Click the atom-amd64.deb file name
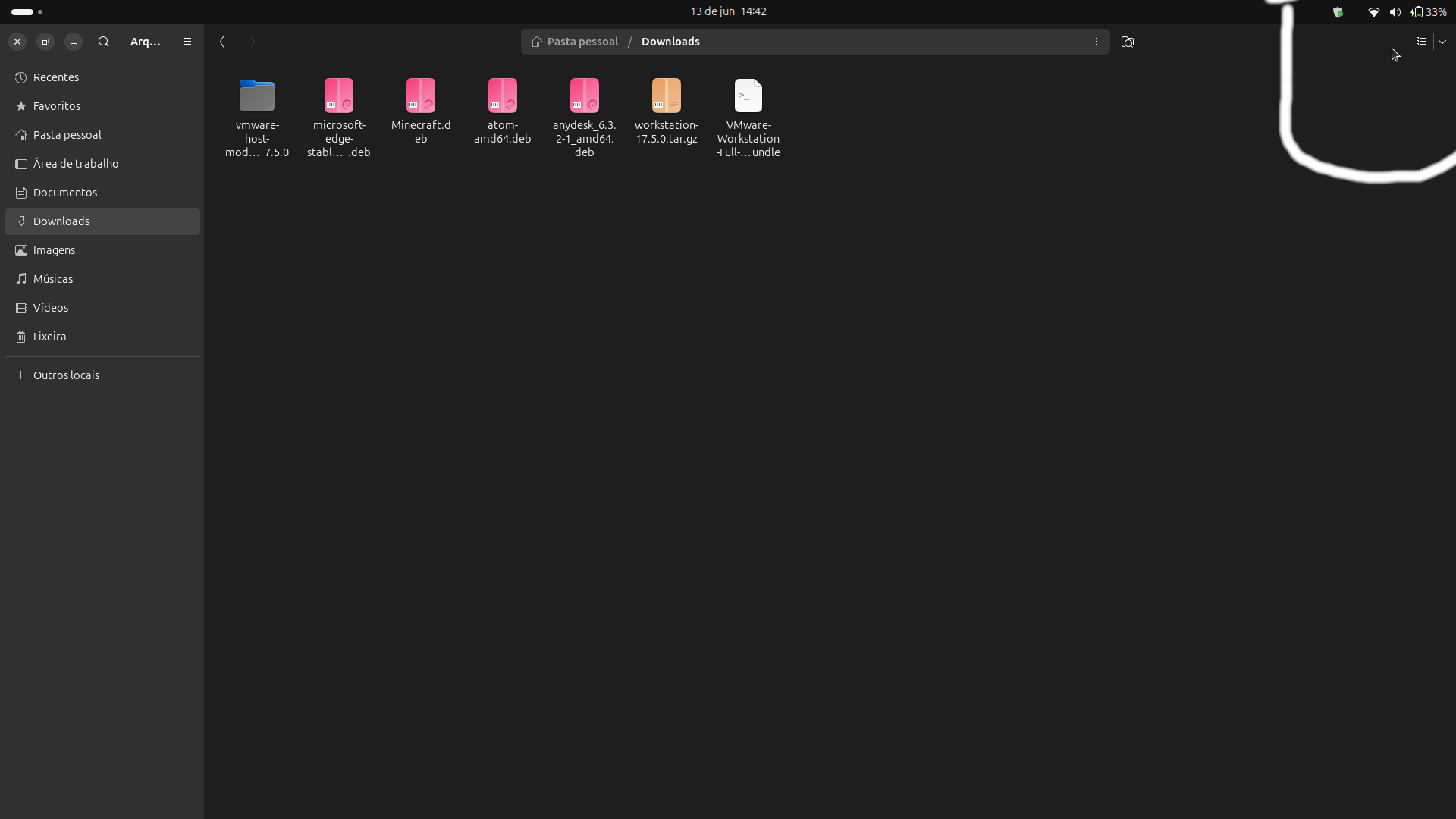This screenshot has width=1456, height=819. coord(503,132)
